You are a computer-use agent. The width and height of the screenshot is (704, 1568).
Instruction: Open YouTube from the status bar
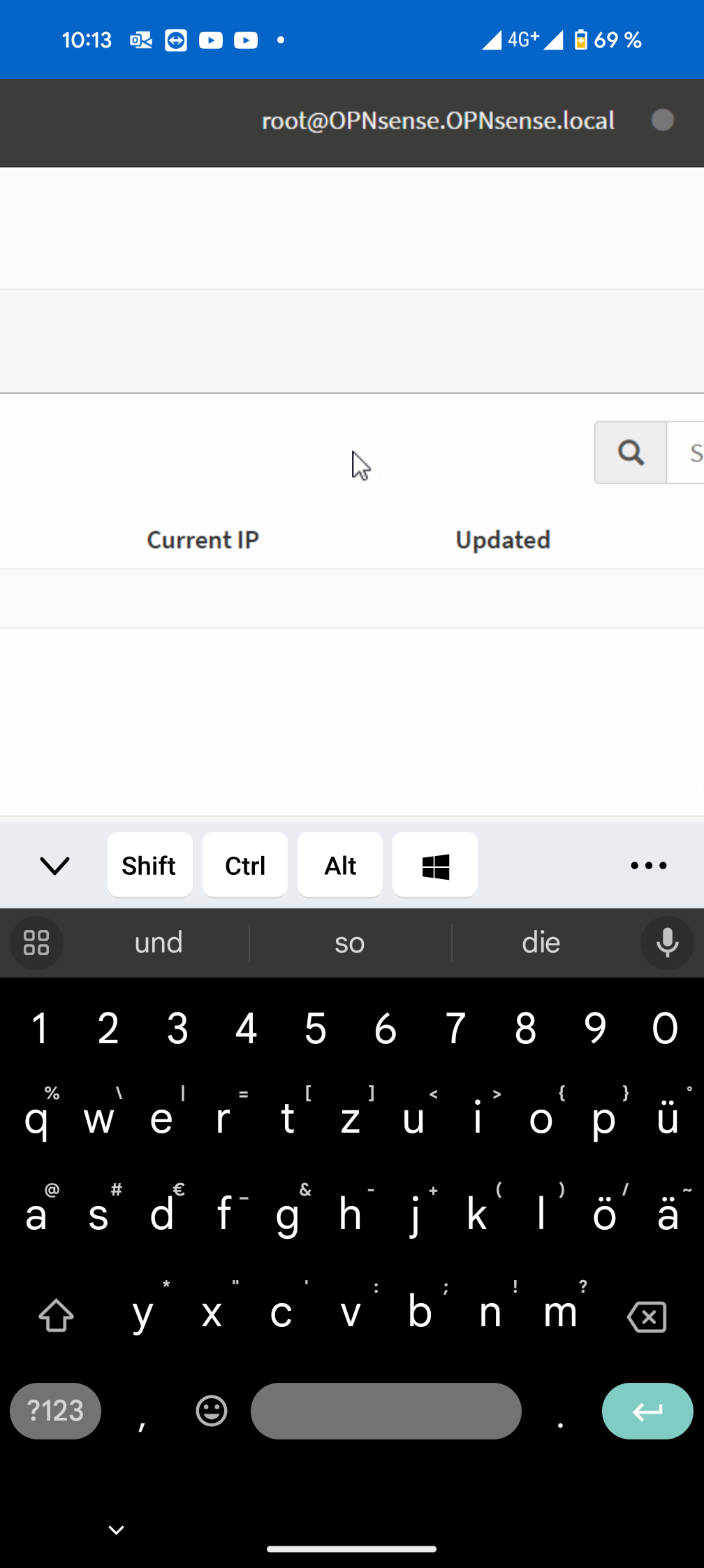coord(211,40)
